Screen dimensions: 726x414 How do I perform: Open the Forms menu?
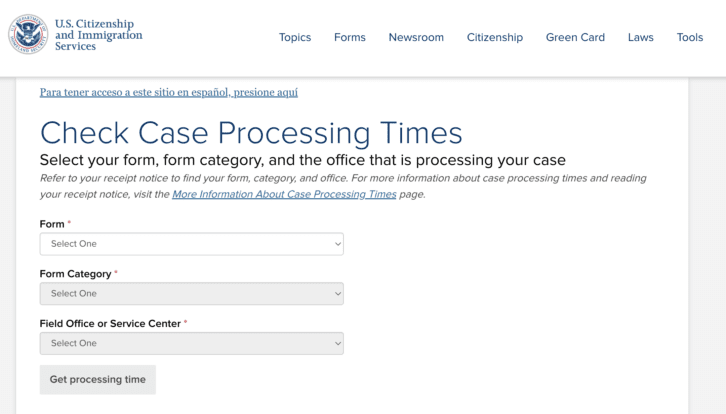pos(350,37)
